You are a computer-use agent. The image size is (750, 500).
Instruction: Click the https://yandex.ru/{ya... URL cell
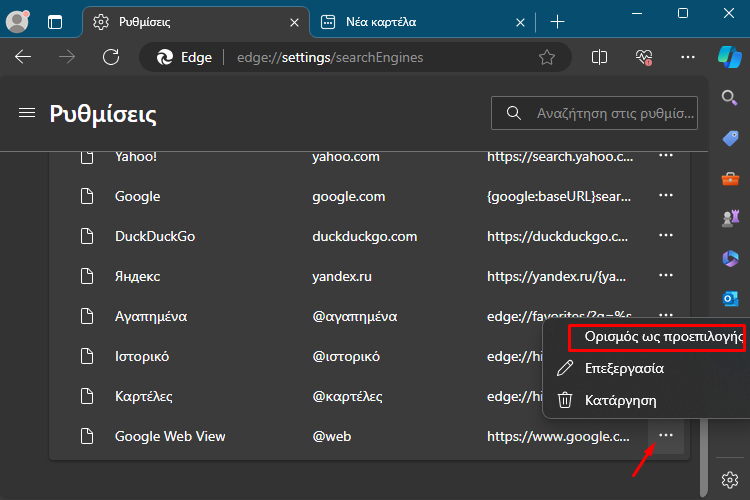(x=556, y=277)
